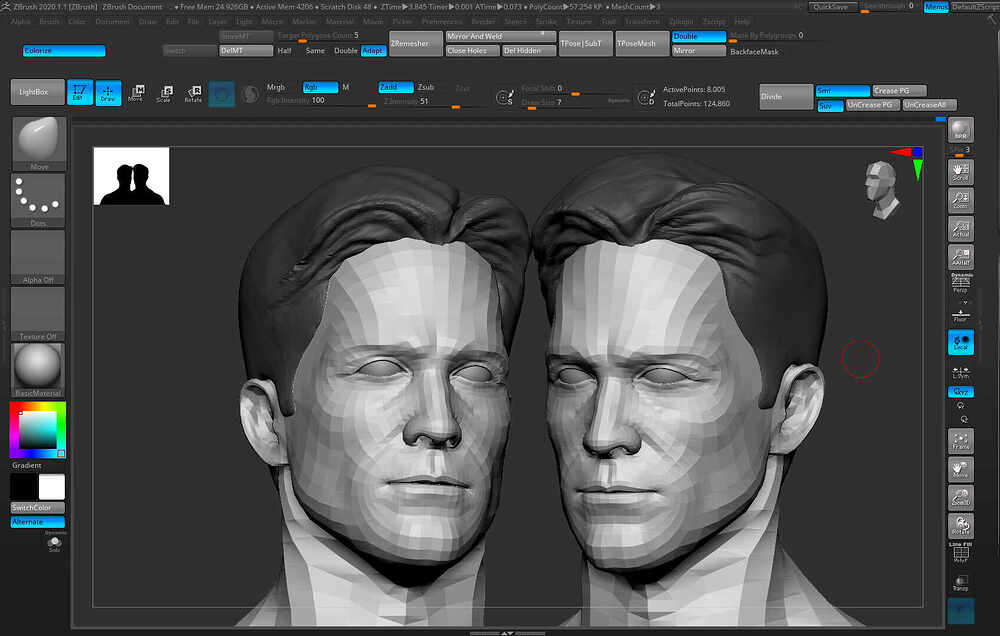This screenshot has height=636, width=1000.
Task: Toggle the Zadd mode
Action: point(395,87)
